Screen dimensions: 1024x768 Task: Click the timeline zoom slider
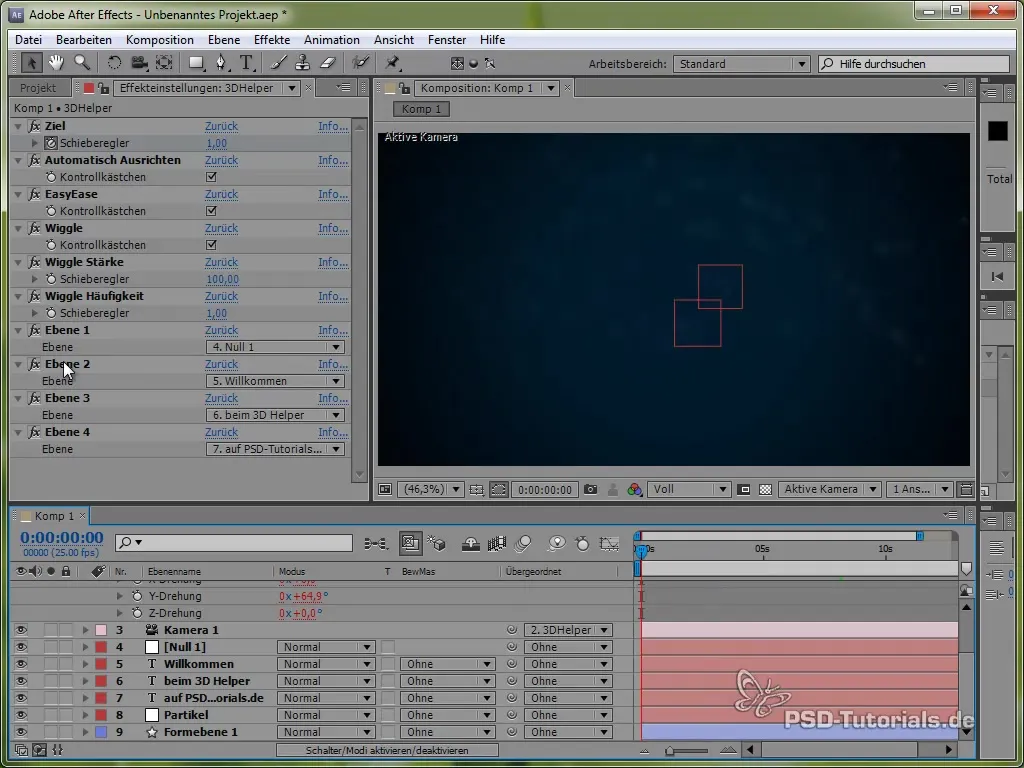pyautogui.click(x=685, y=750)
